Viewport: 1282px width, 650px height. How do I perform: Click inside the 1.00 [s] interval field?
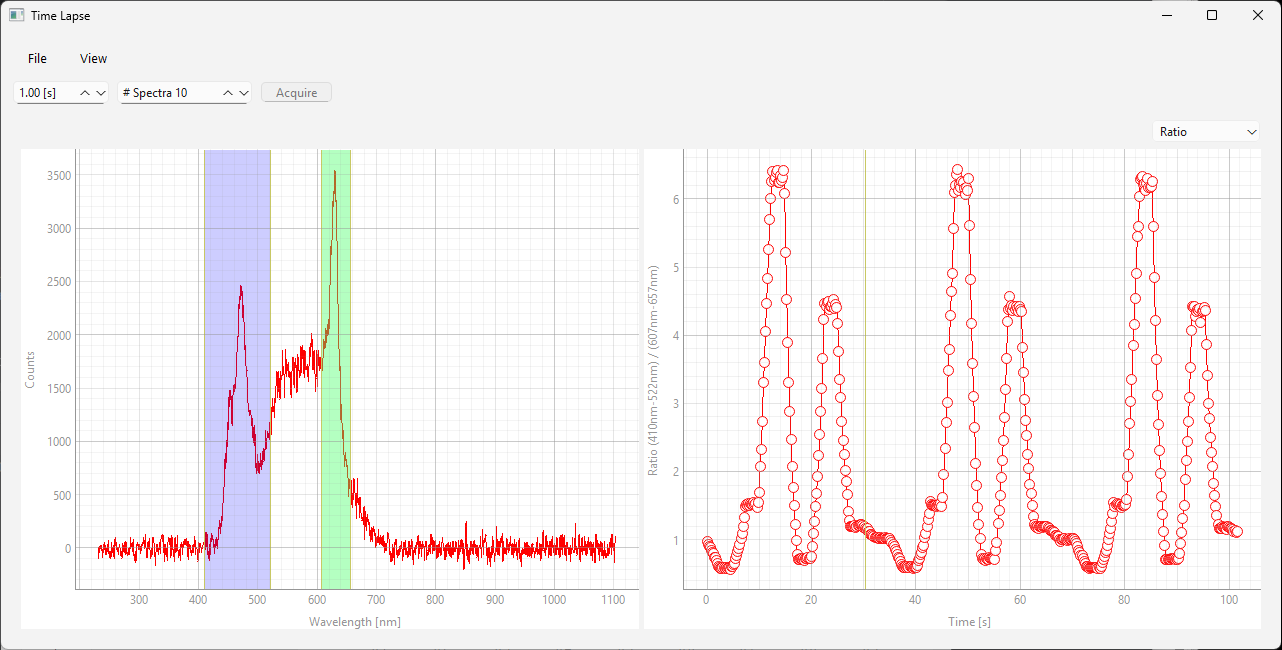(45, 93)
